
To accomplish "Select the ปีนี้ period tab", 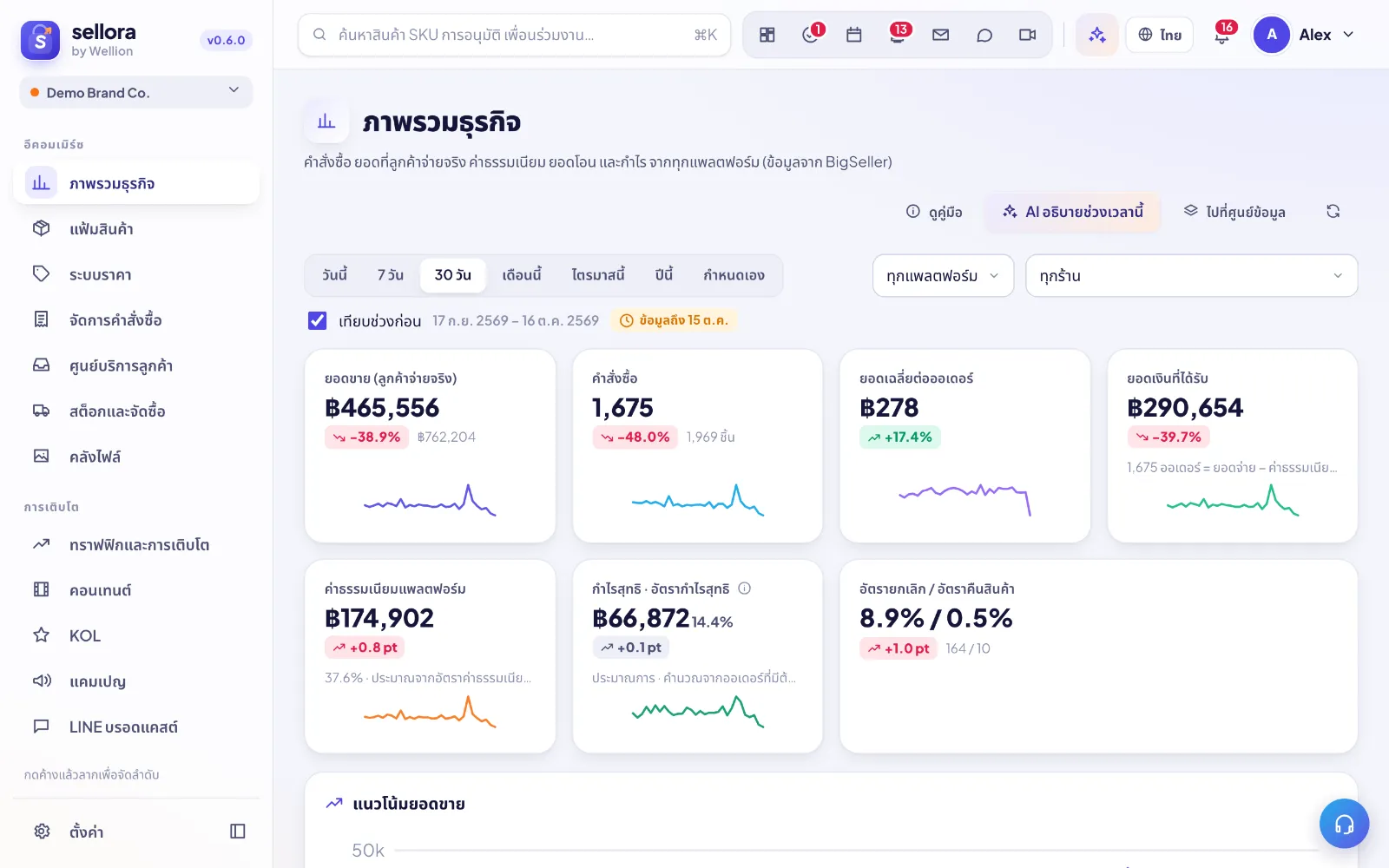I will 664,275.
